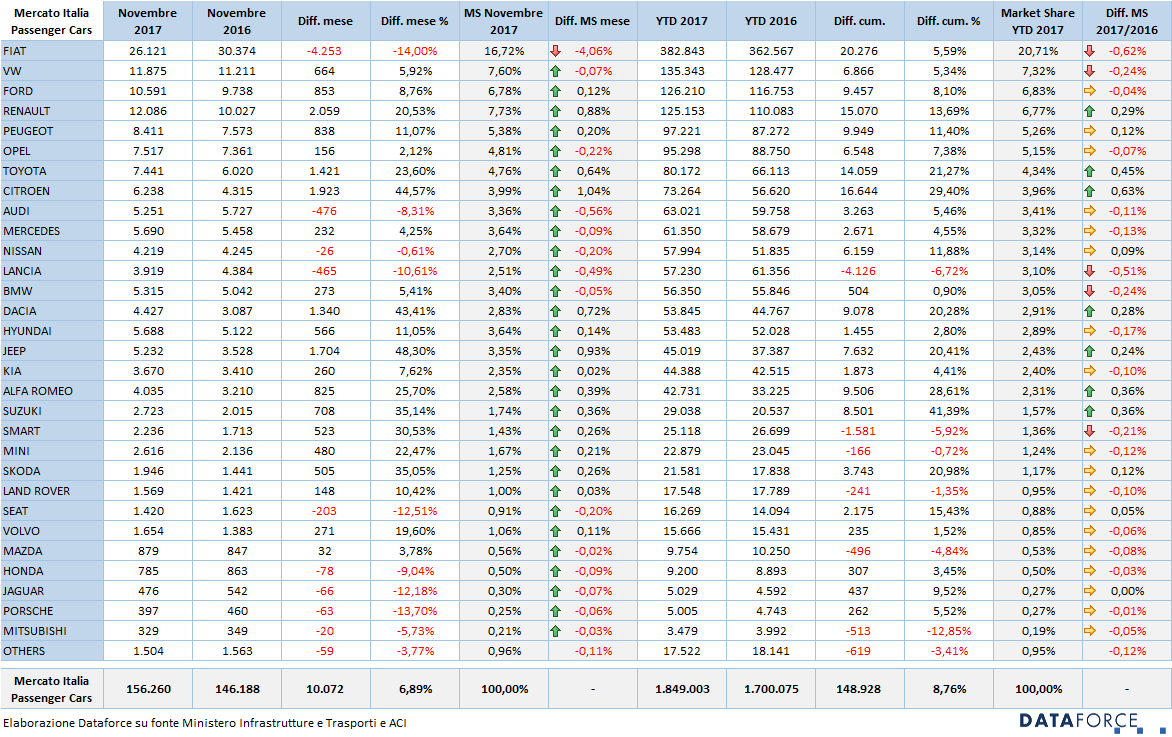Click the total "156.260" November 2017 value
The image size is (1172, 737).
[148, 689]
